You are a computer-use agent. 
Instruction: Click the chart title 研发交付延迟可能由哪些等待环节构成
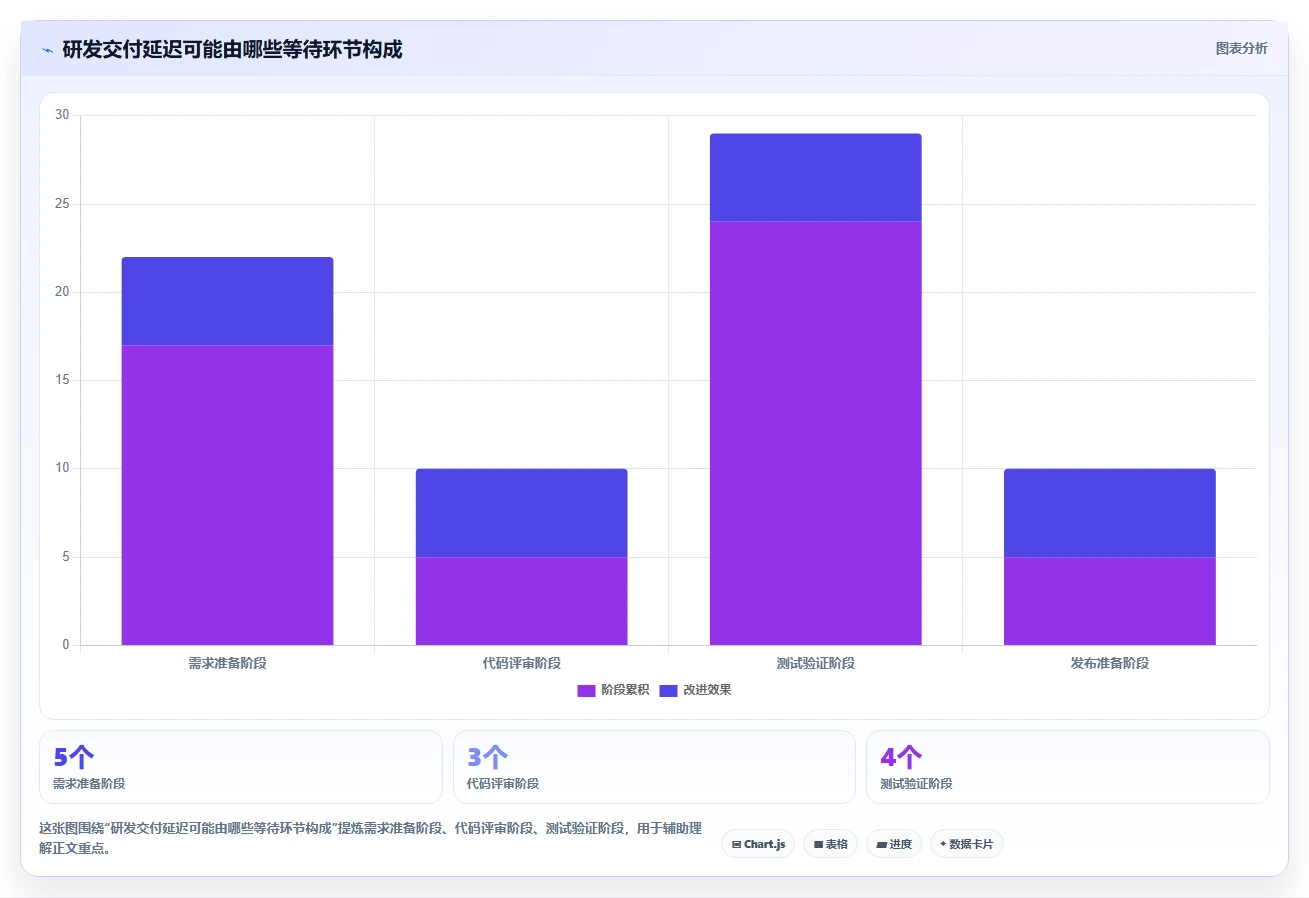232,49
